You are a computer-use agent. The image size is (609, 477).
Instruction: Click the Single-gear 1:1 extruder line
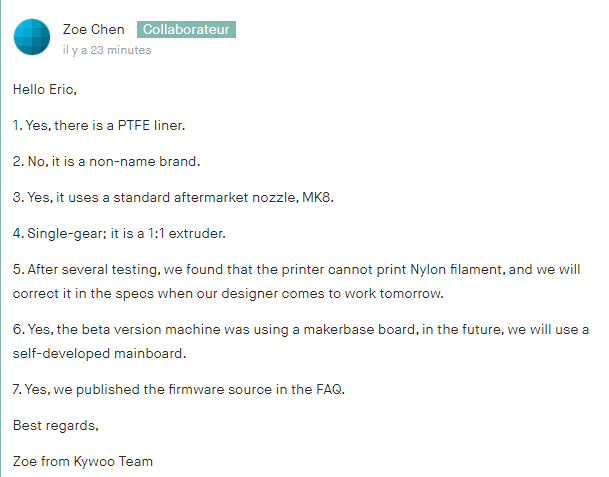point(119,233)
